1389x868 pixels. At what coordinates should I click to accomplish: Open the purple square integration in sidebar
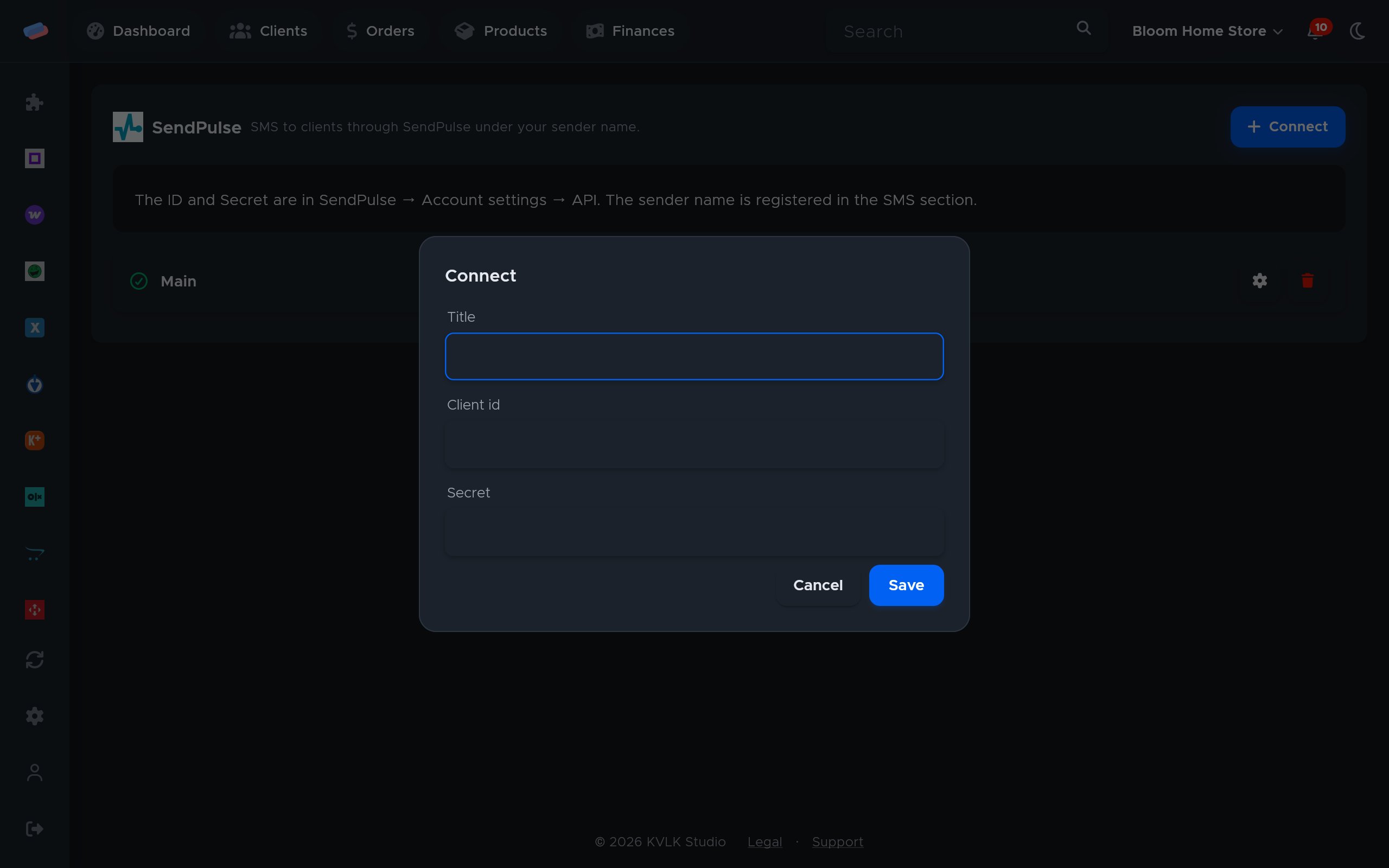click(34, 158)
